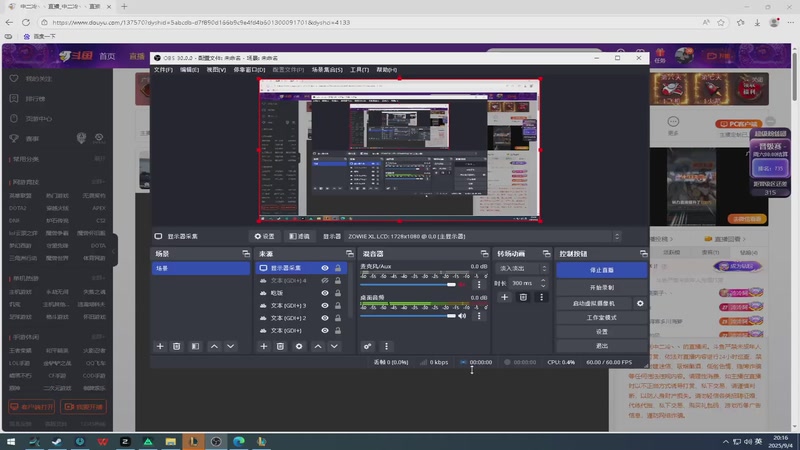The width and height of the screenshot is (800, 450).
Task: Unmute the 麦克风/Aux red speaker icon
Action: tap(462, 285)
